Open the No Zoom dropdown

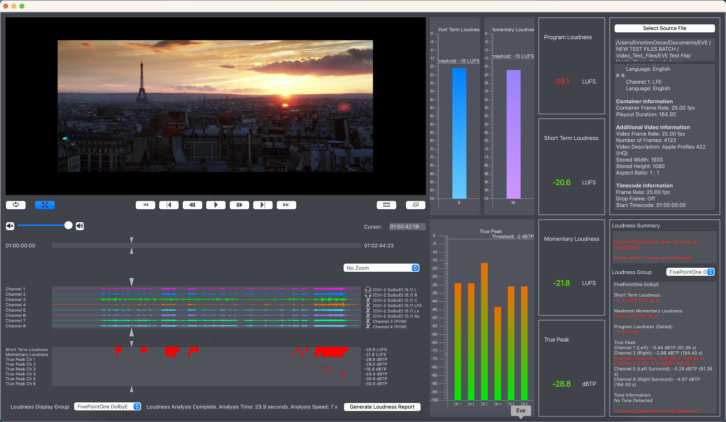(380, 268)
